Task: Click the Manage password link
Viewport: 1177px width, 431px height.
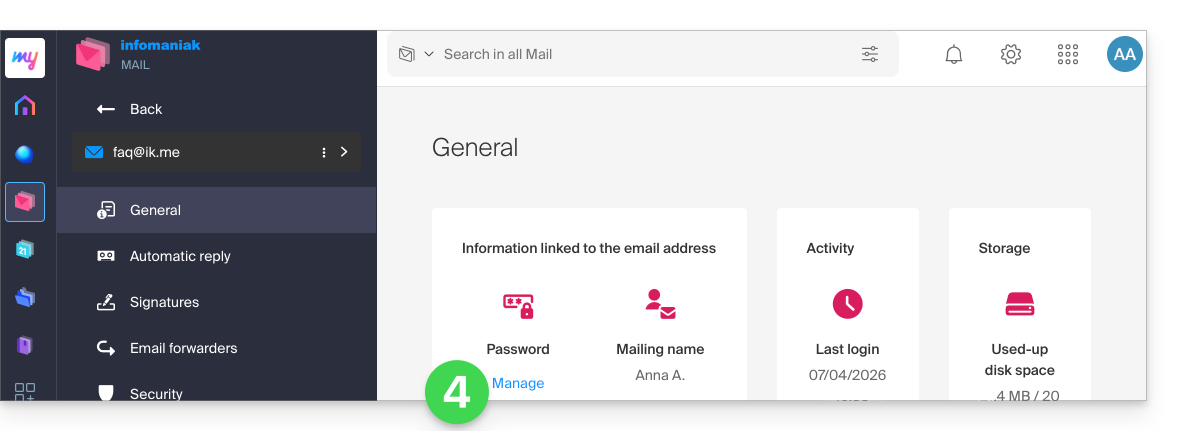Action: coord(518,383)
